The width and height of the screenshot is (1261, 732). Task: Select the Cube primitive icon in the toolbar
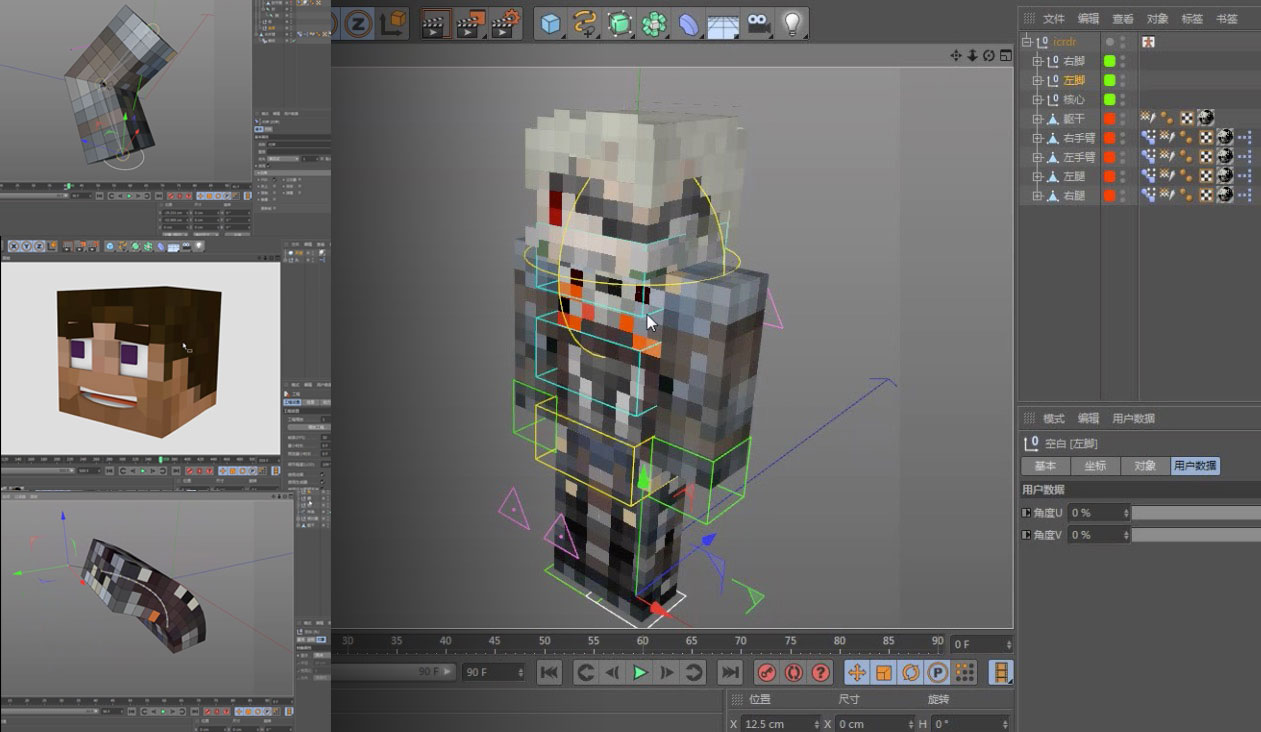tap(550, 24)
